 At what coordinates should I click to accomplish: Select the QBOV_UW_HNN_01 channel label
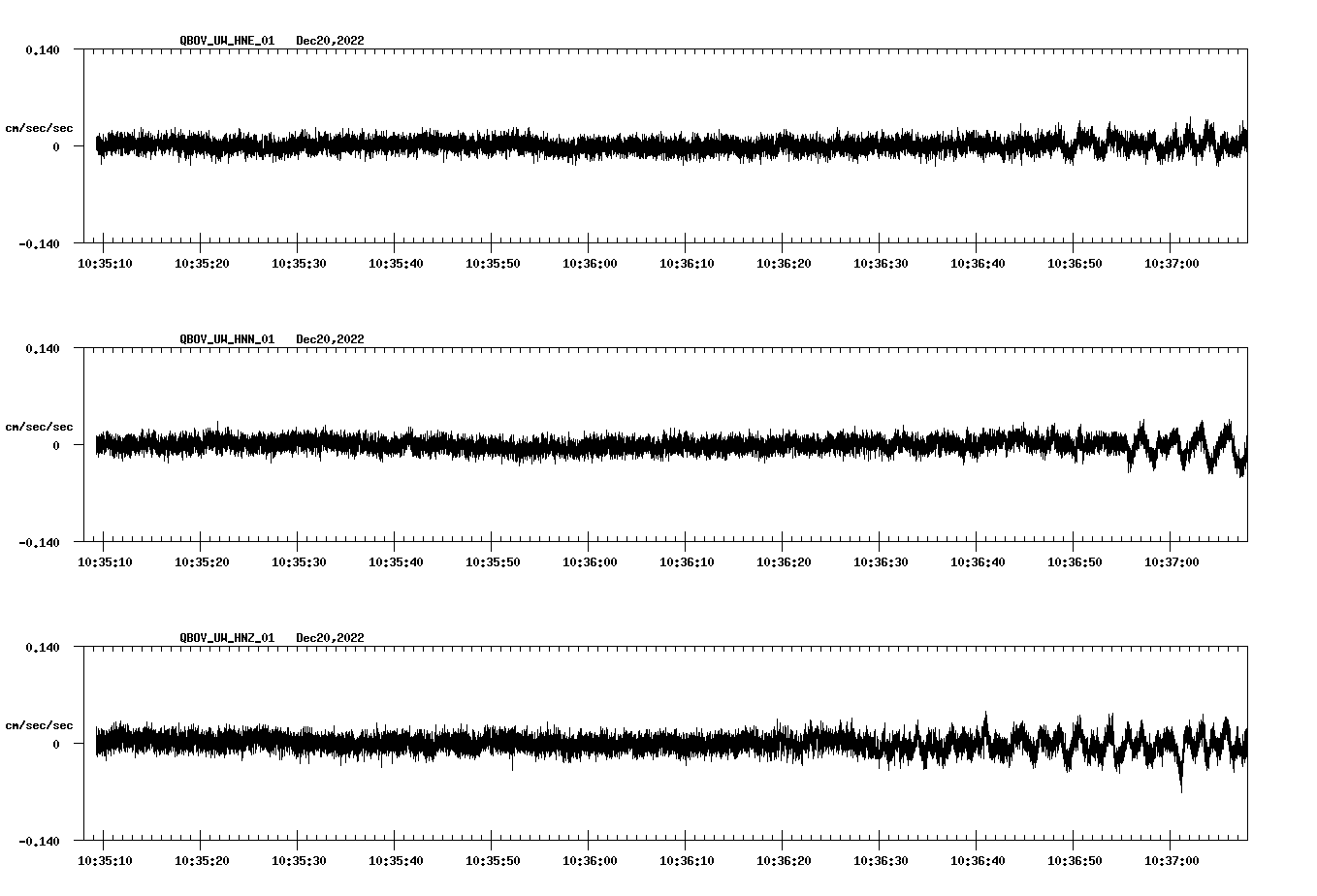226,339
